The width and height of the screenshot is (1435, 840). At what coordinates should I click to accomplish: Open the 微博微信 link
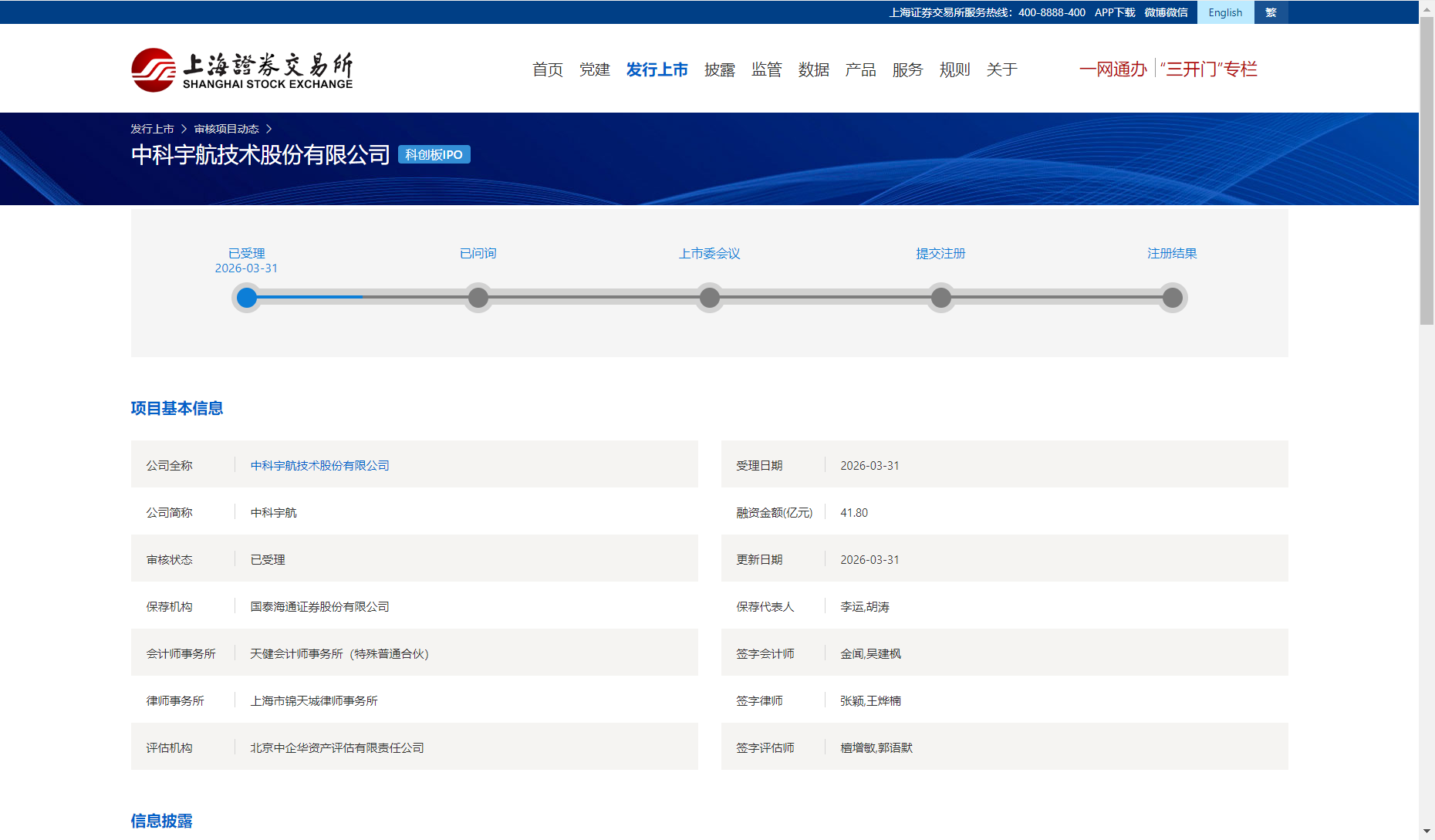click(1166, 12)
